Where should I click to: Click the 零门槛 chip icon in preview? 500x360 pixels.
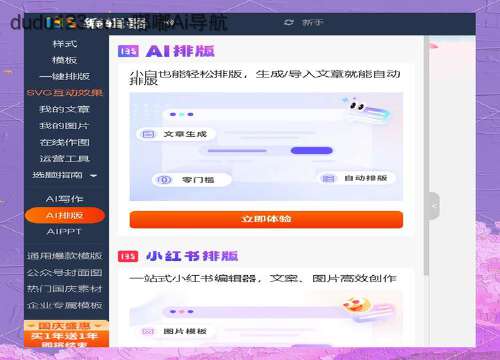164,180
